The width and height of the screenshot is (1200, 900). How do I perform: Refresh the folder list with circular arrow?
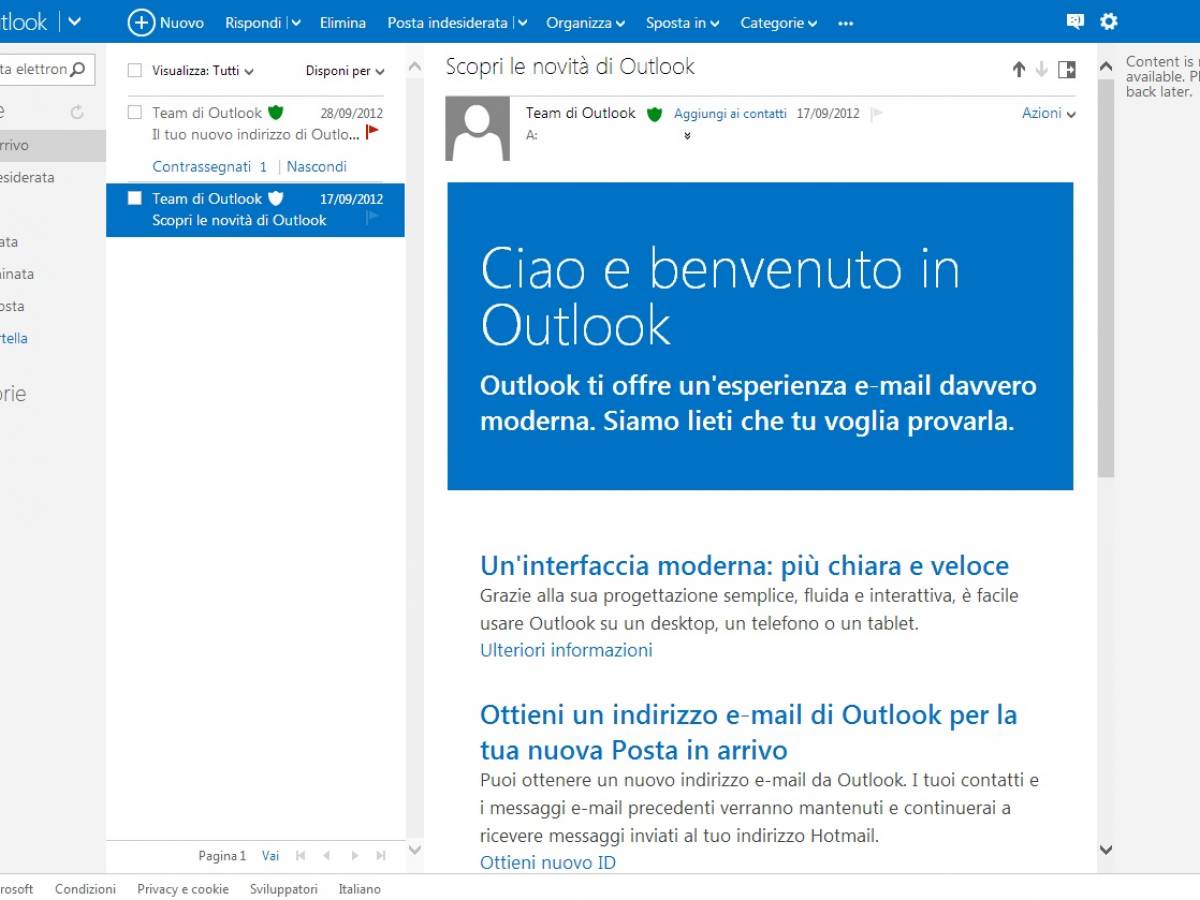coord(77,112)
